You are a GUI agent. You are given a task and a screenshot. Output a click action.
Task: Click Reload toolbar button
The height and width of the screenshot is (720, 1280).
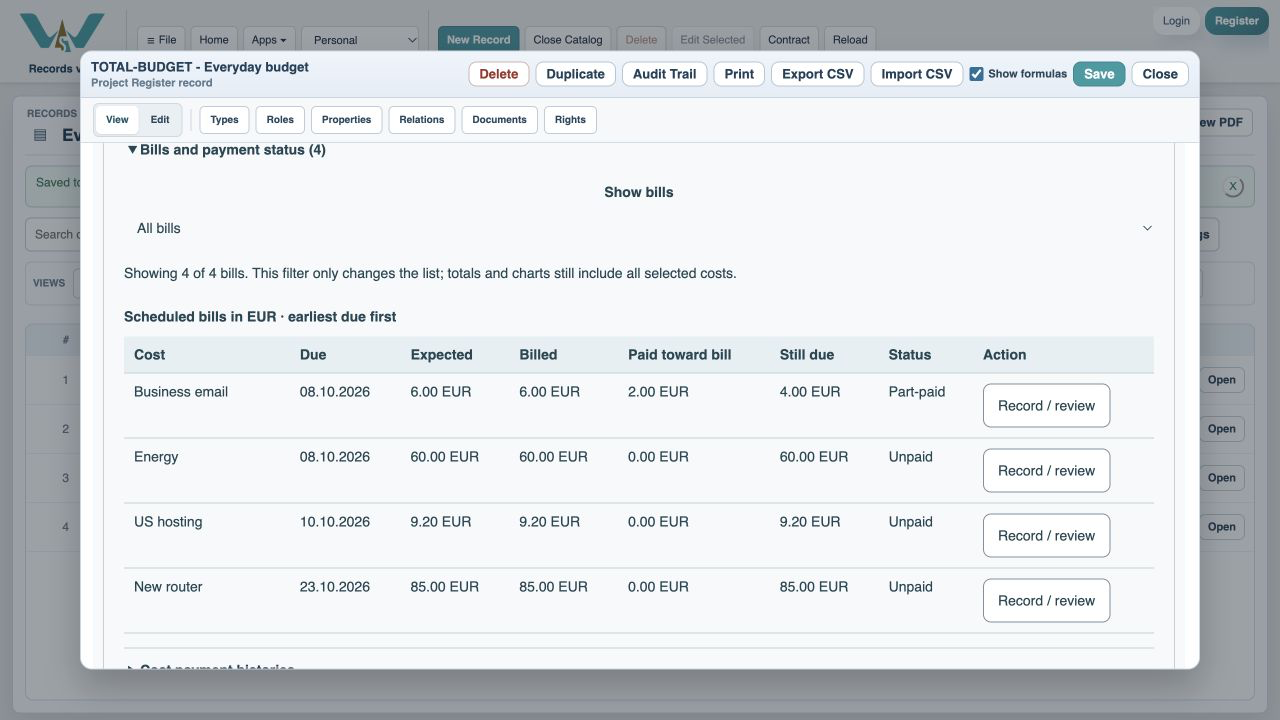point(850,40)
